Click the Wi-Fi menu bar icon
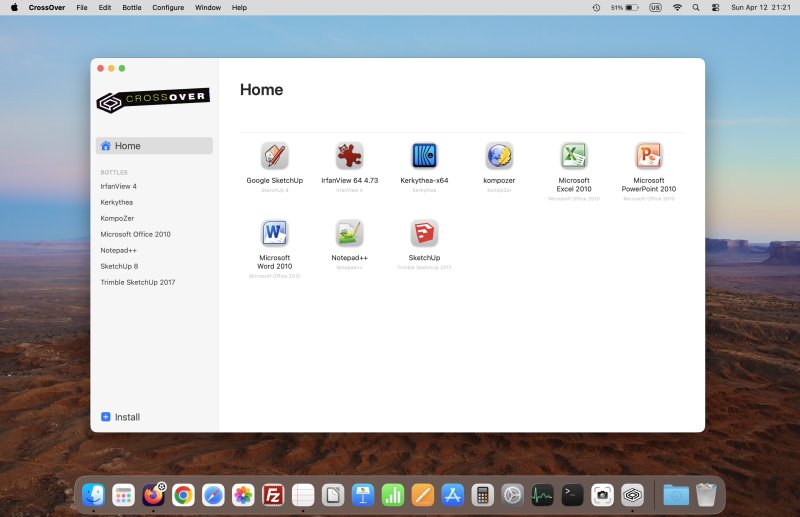 pyautogui.click(x=677, y=8)
